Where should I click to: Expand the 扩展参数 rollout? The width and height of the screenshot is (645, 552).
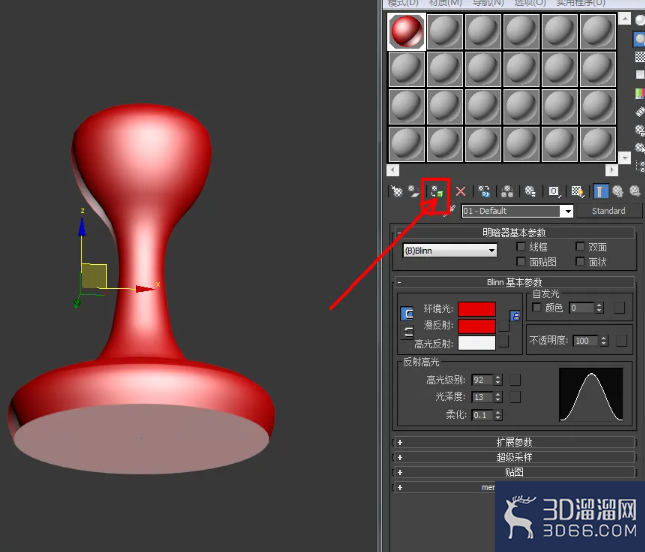[514, 442]
